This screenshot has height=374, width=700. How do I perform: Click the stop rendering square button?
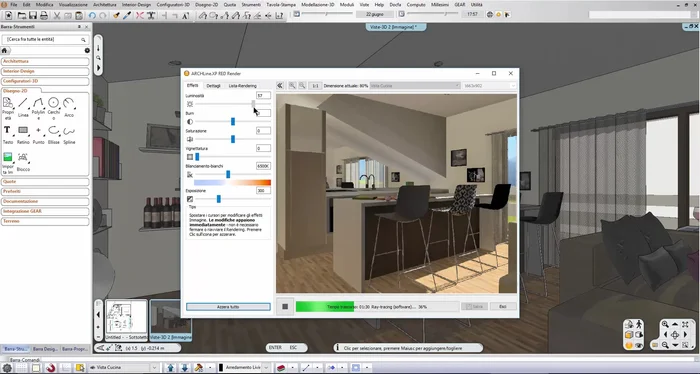[285, 307]
